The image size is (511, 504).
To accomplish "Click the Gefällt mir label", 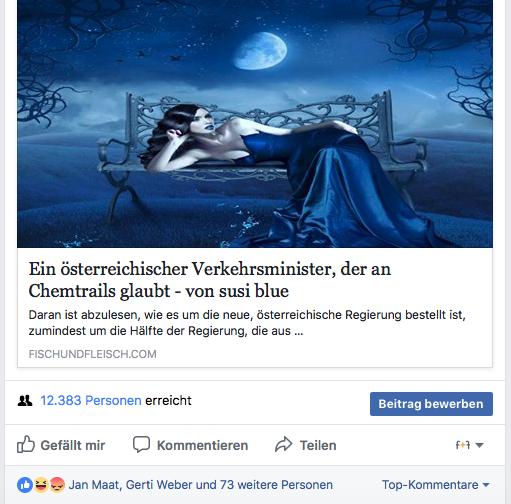I will [x=73, y=445].
